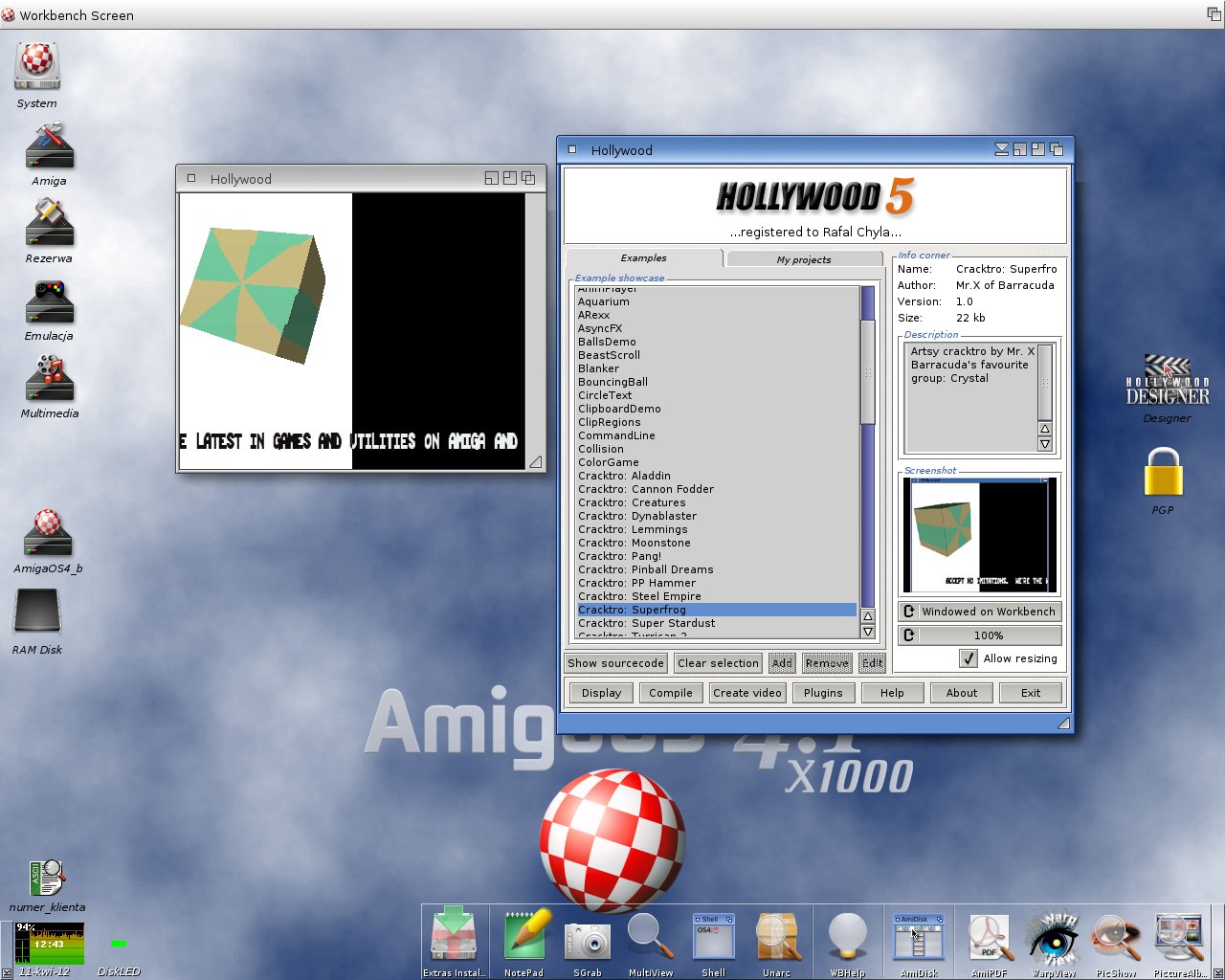Launch Unarc from the dock
The width and height of the screenshot is (1225, 980).
click(776, 936)
